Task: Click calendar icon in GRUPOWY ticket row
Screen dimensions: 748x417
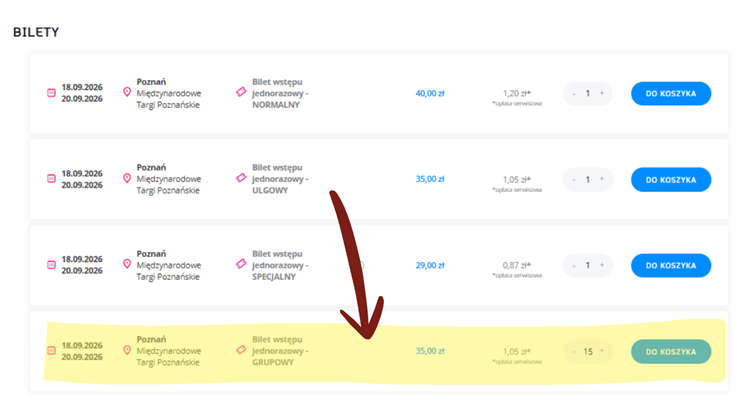Action: coord(51,351)
